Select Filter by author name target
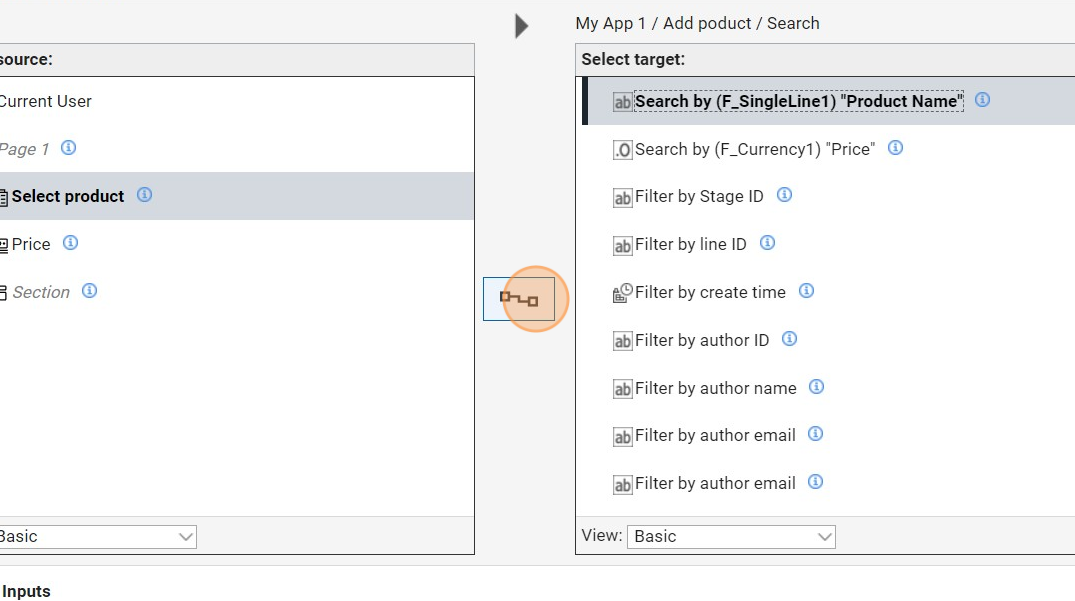The image size is (1075, 601). point(715,388)
